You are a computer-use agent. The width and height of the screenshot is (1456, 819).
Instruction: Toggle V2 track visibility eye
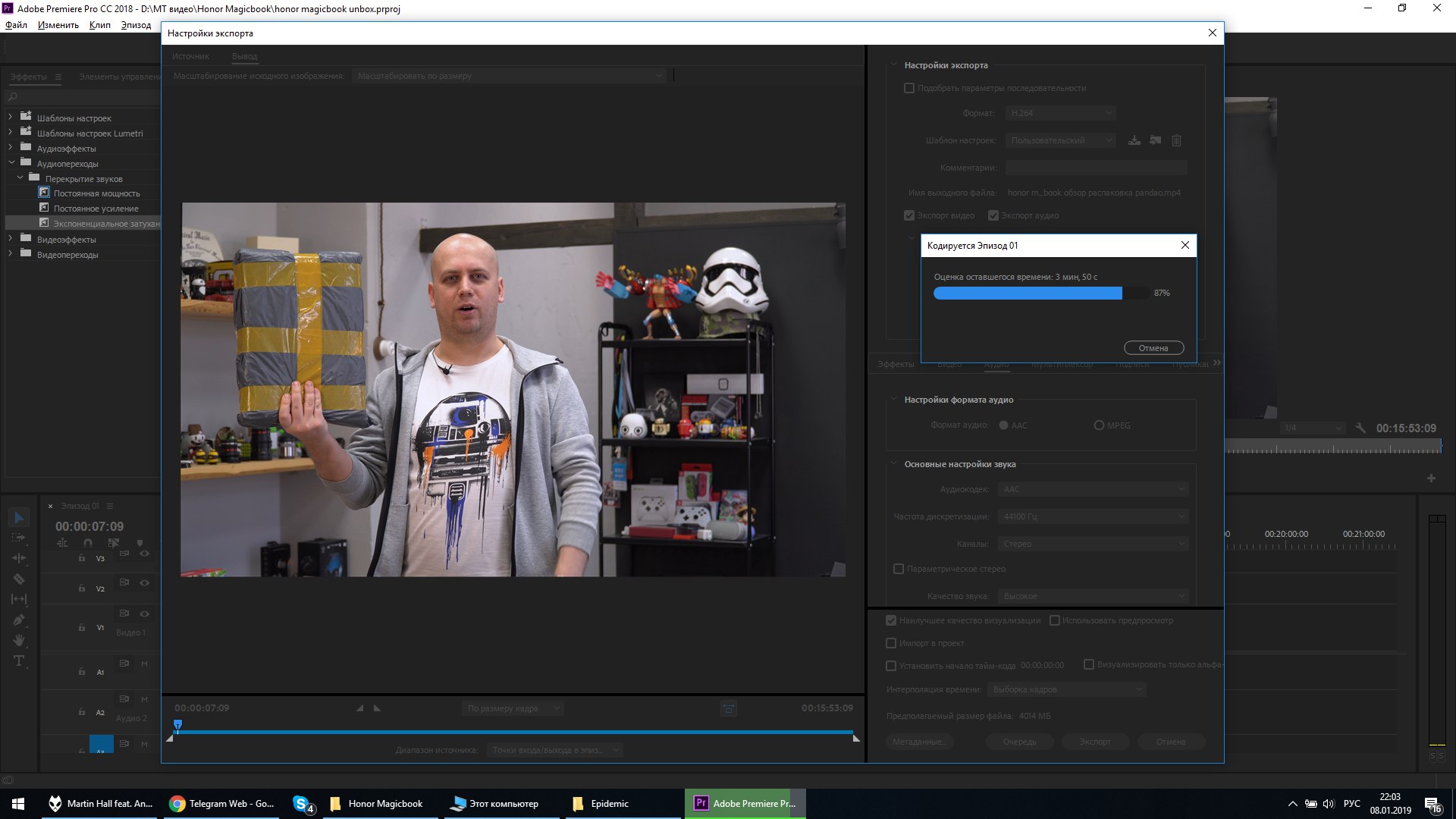(x=144, y=582)
